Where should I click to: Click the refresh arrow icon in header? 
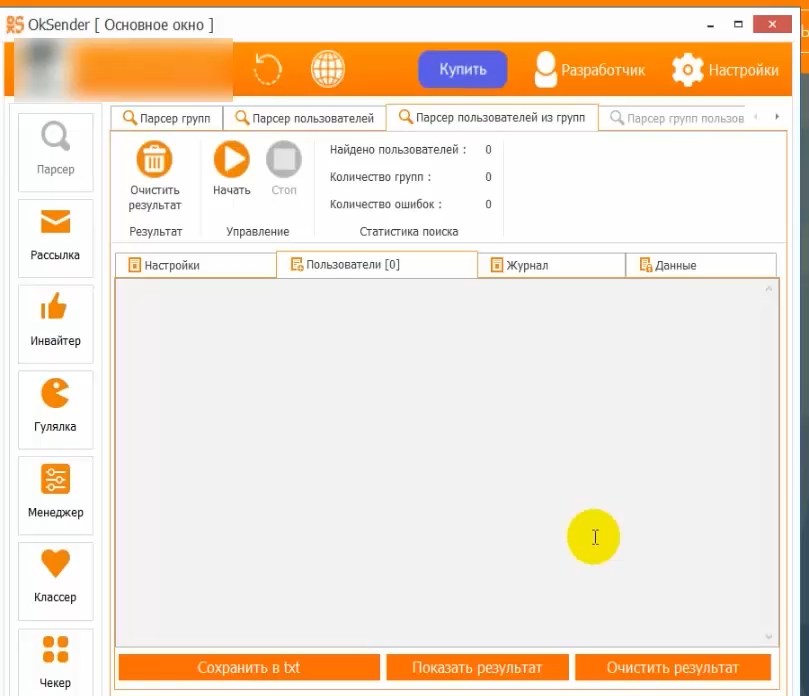point(268,70)
